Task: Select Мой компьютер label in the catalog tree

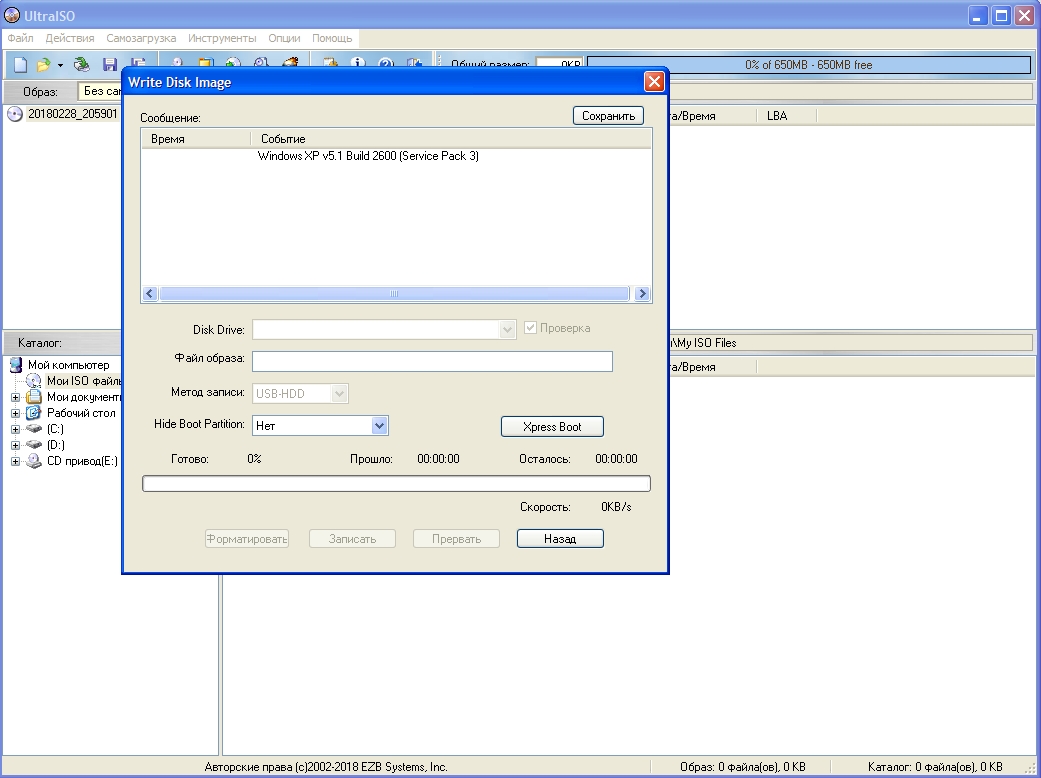Action: (x=68, y=365)
